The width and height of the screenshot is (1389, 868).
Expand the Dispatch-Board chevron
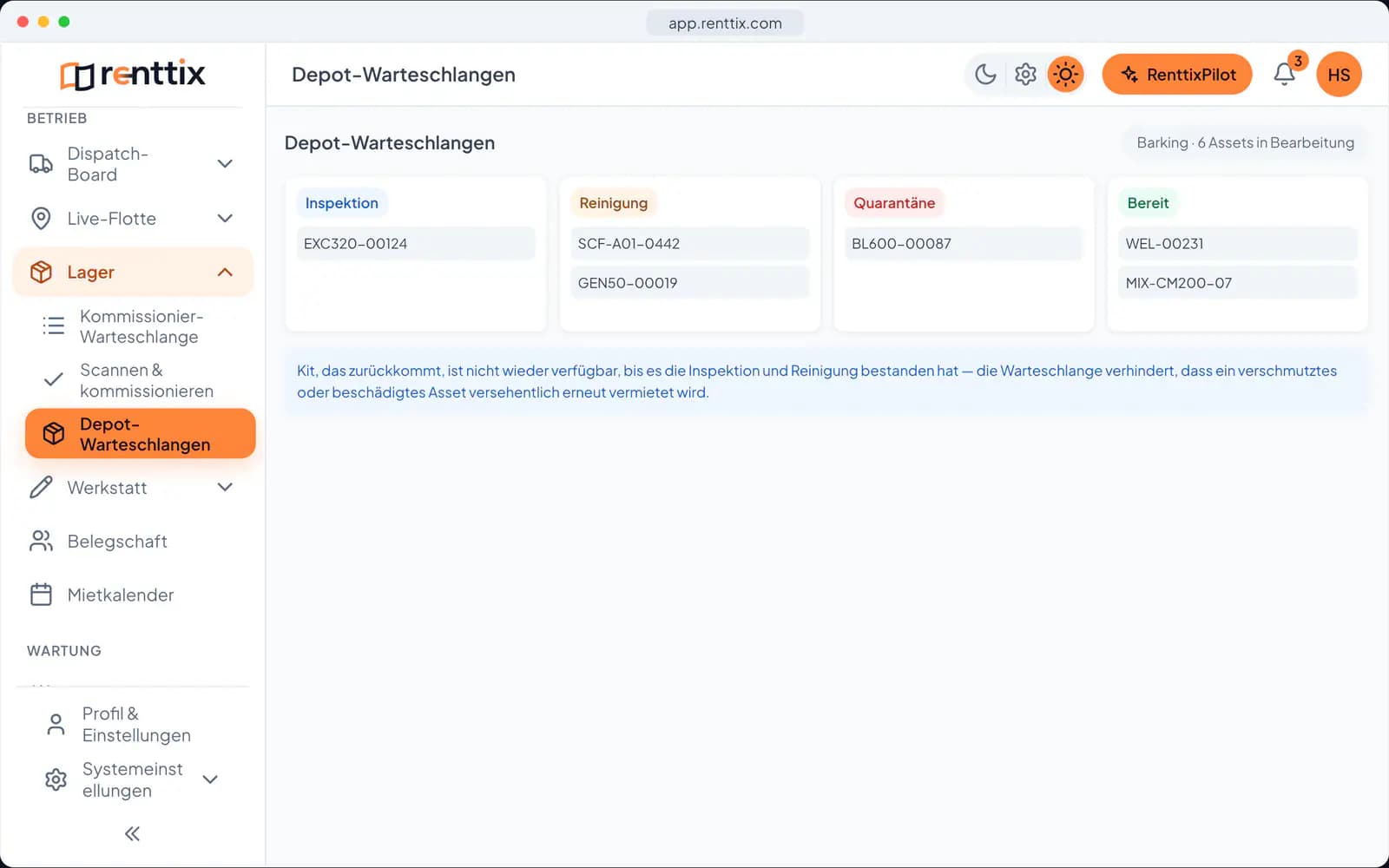[x=225, y=164]
